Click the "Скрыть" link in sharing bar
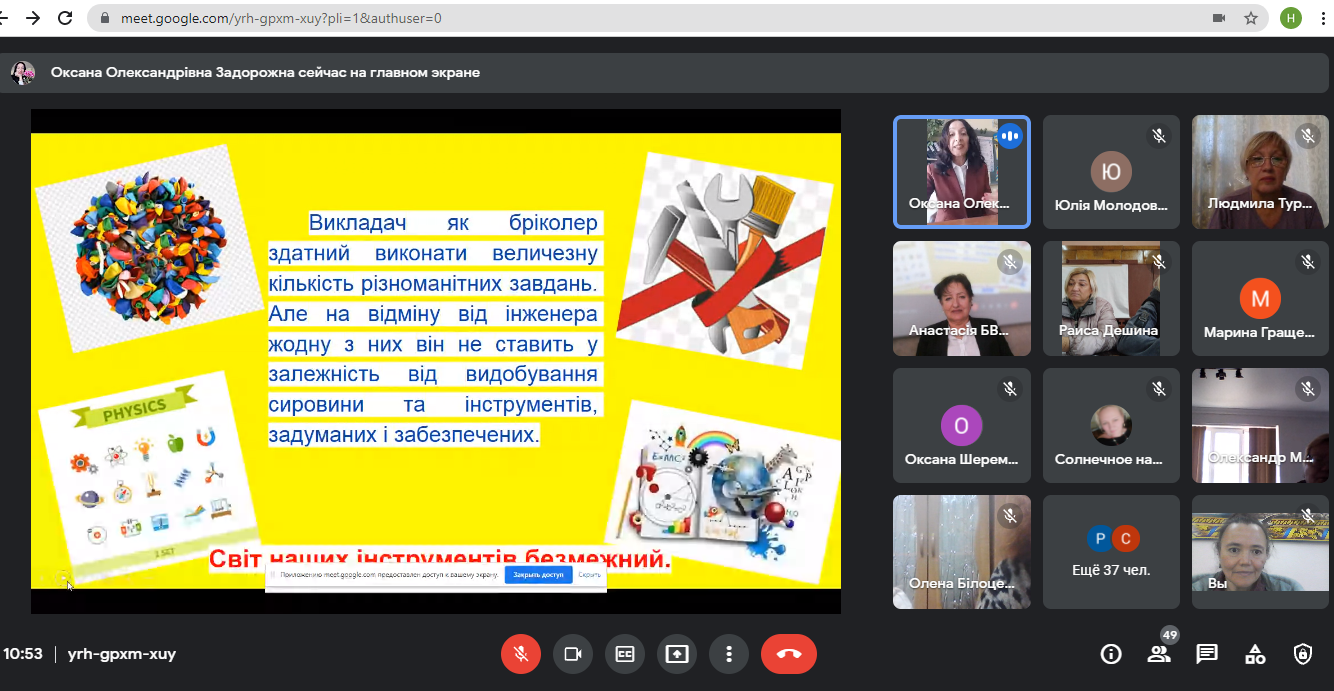 (589, 575)
